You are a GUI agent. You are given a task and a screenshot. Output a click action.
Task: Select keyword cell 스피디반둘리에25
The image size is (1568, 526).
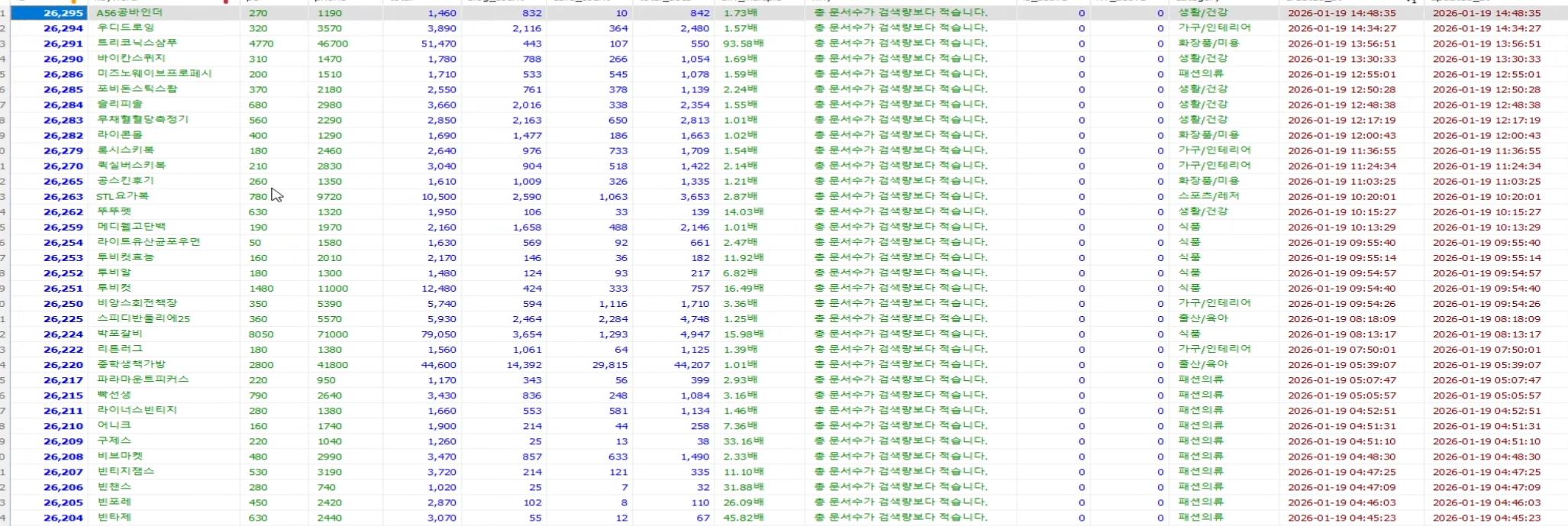point(144,319)
